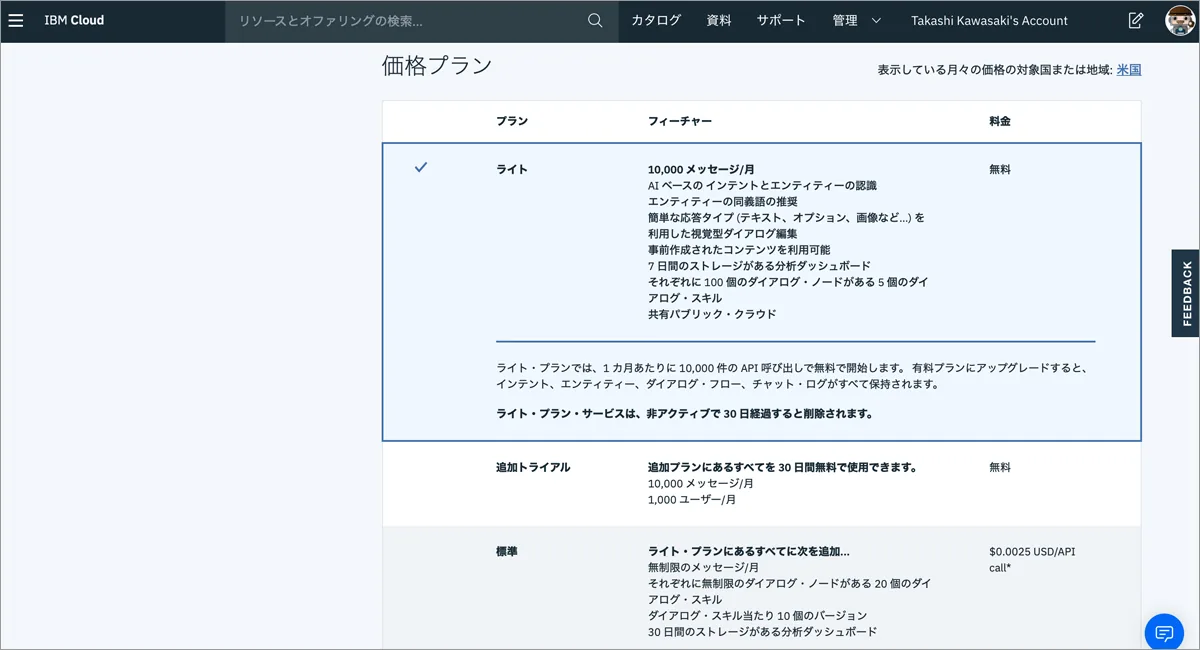Click the search magnifier icon
The height and width of the screenshot is (650, 1200).
point(595,20)
